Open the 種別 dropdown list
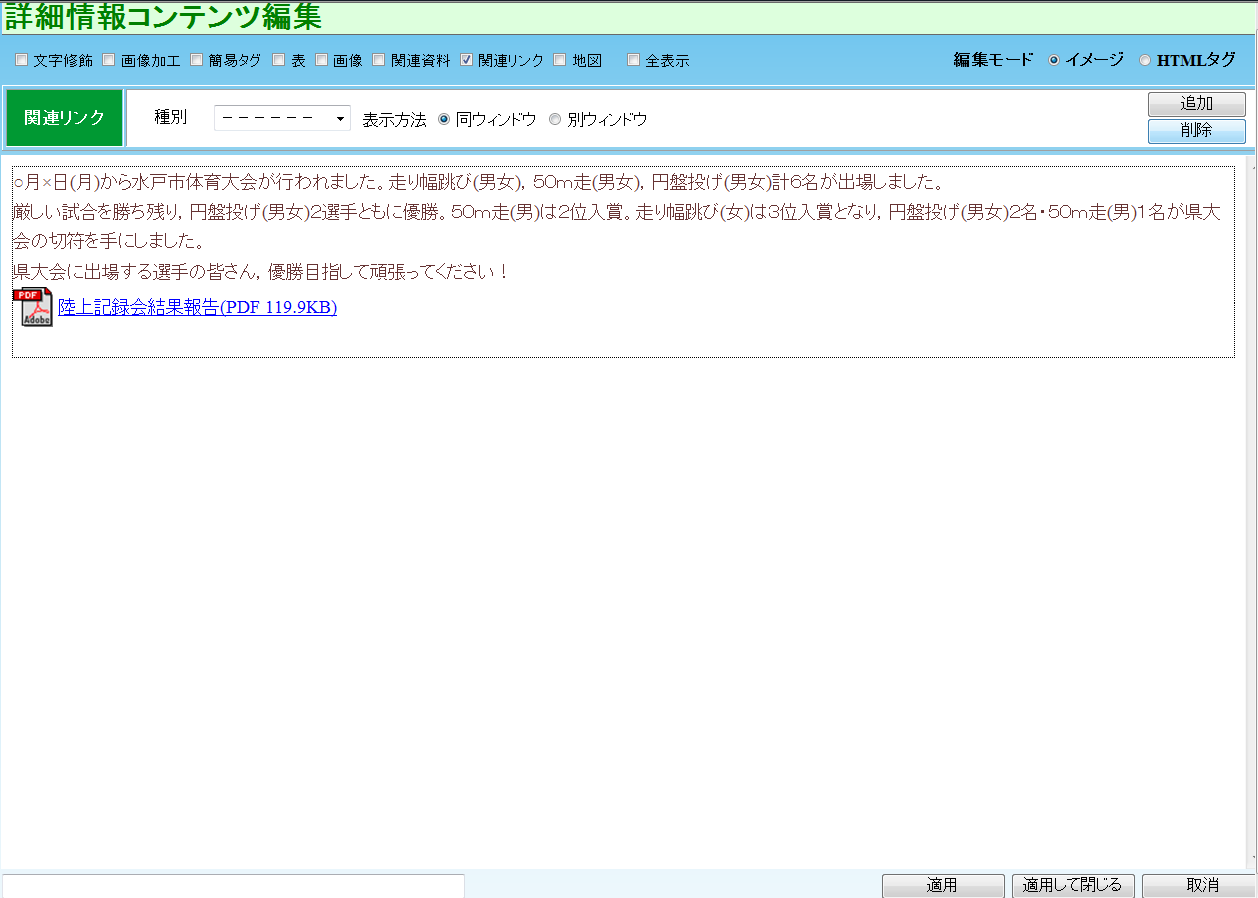The width and height of the screenshot is (1258, 898). pos(282,118)
